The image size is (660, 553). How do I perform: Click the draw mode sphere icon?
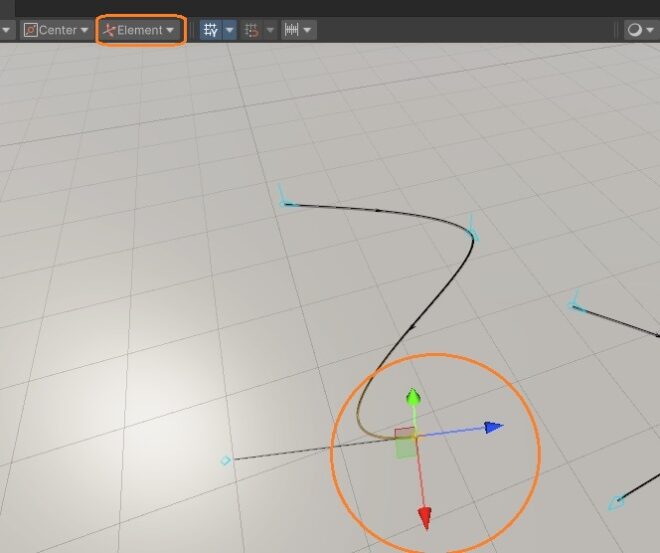pos(634,30)
